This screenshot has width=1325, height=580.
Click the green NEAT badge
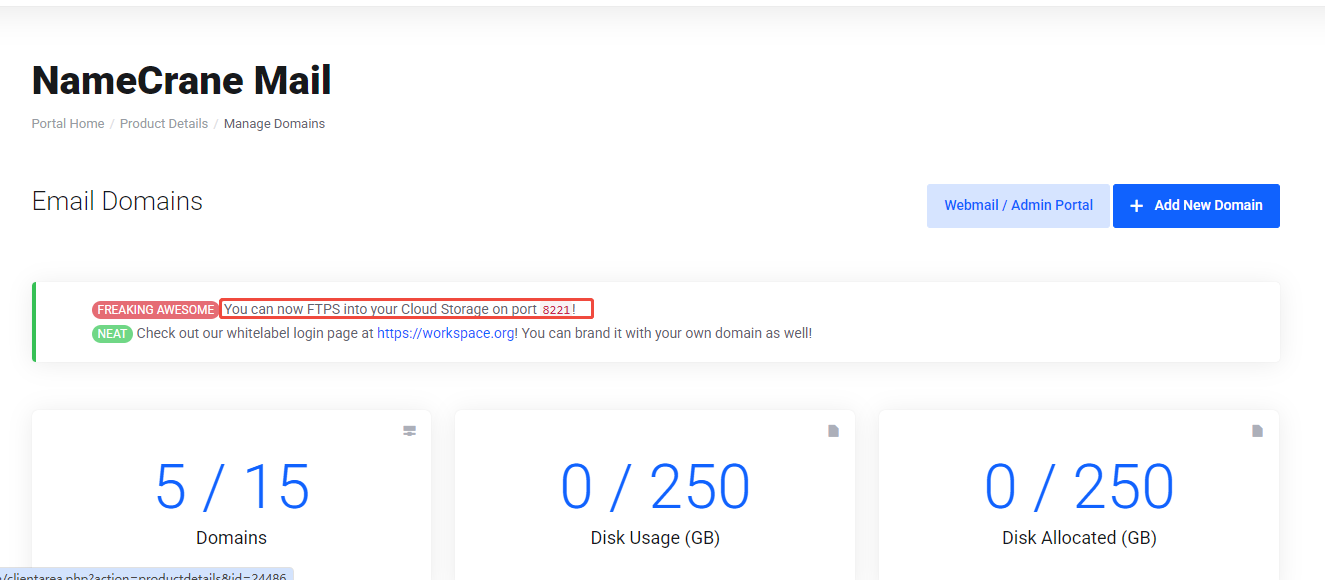click(x=112, y=333)
